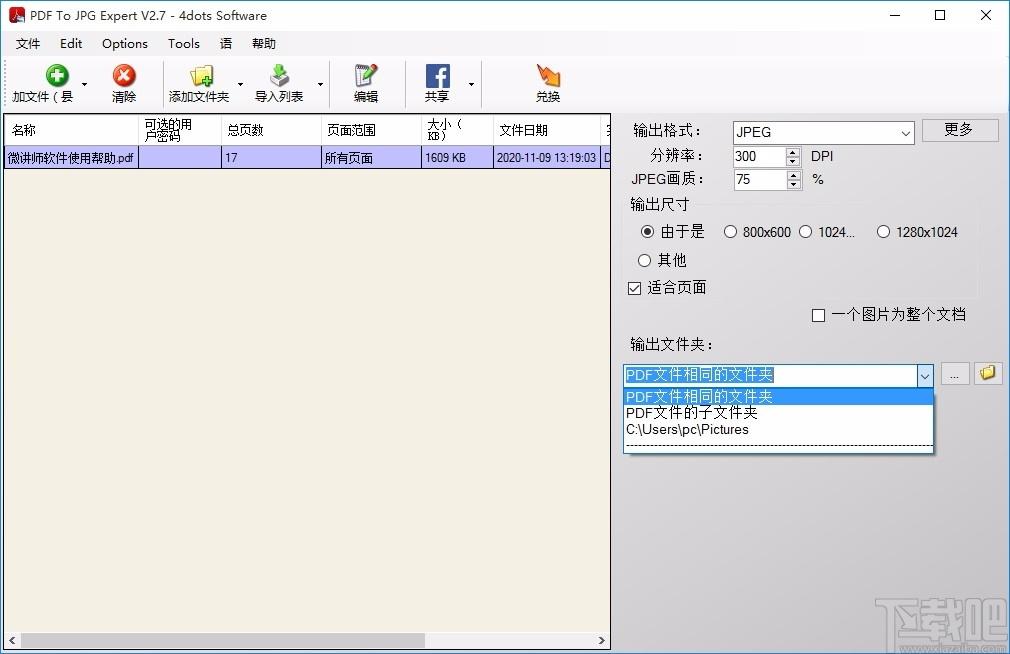Open the 帮助 help menu
The height and width of the screenshot is (654, 1010).
(263, 43)
